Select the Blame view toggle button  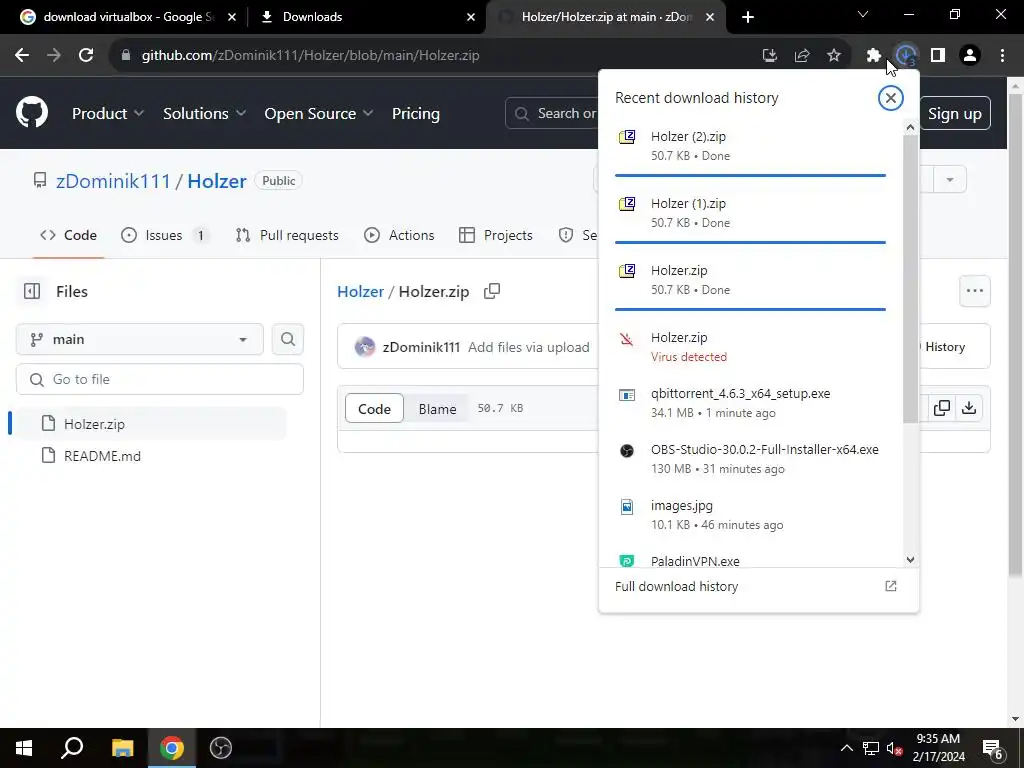[x=437, y=409]
